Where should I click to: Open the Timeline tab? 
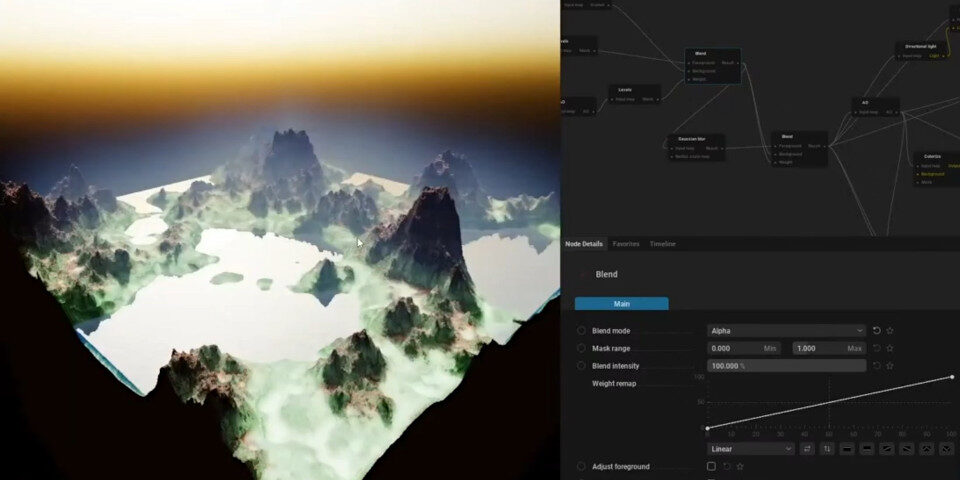[662, 244]
